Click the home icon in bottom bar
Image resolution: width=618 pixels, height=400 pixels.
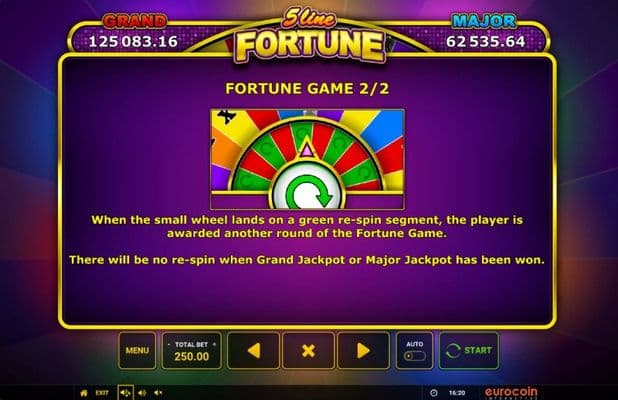click(84, 393)
